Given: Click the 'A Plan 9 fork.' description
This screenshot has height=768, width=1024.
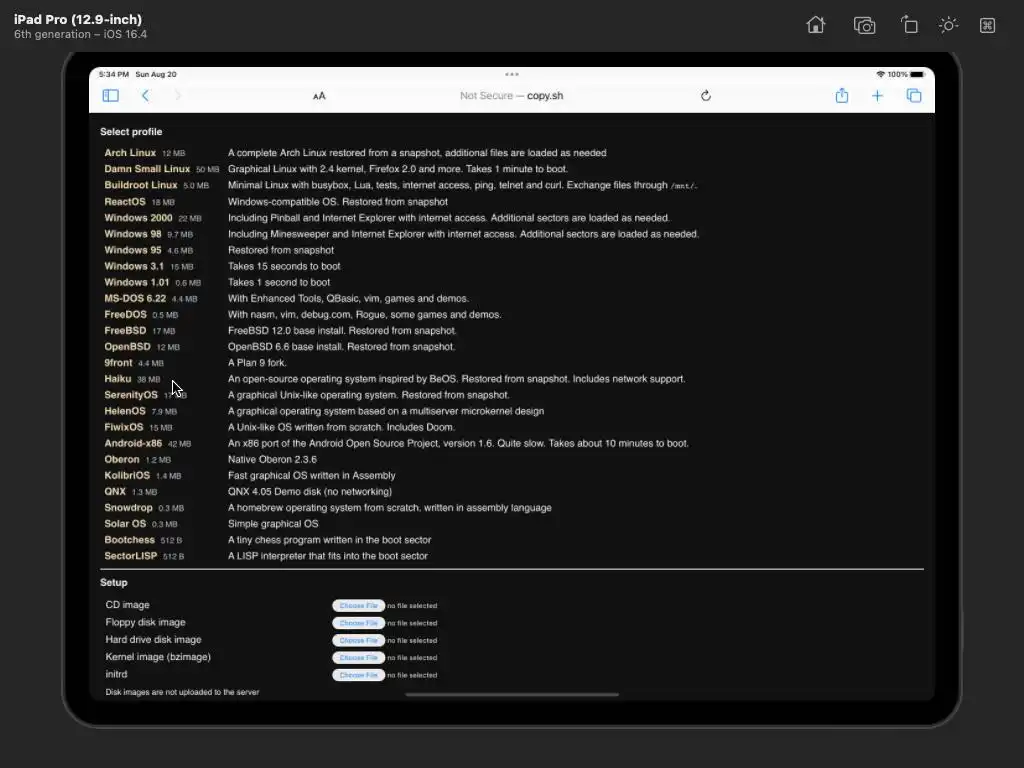Looking at the screenshot, I should tap(257, 362).
